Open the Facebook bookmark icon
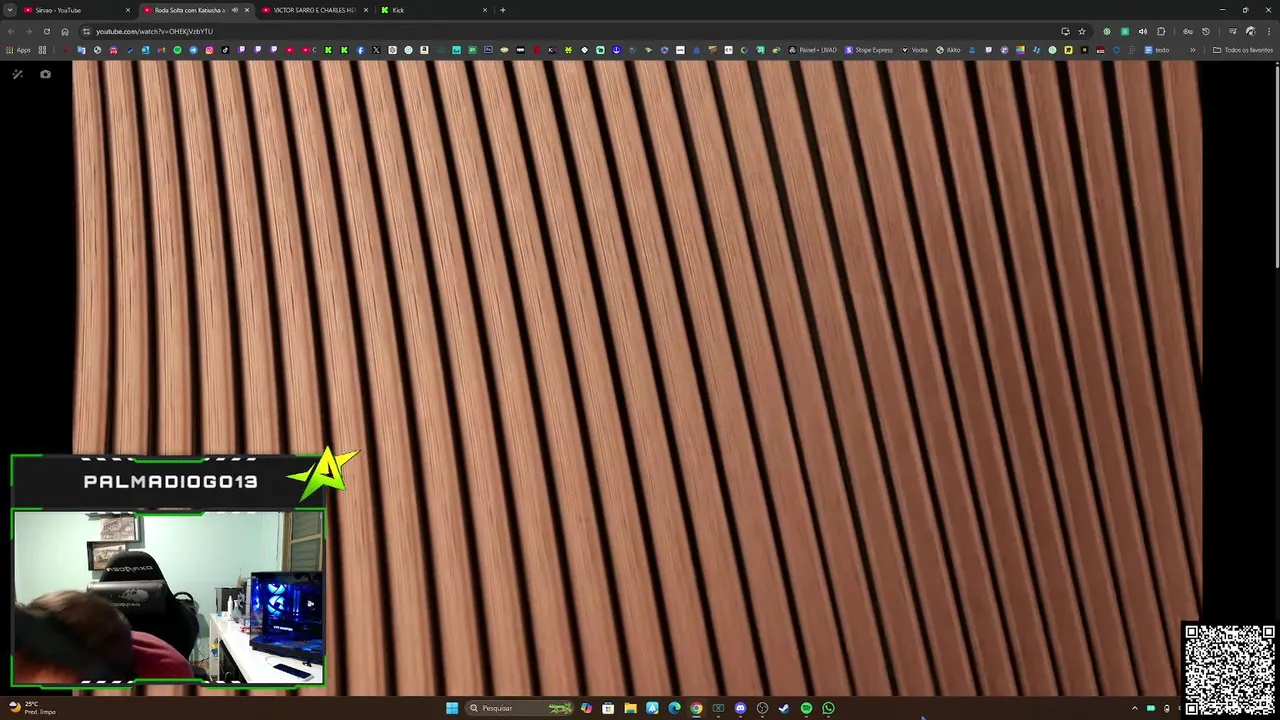1280x720 pixels. (x=360, y=50)
